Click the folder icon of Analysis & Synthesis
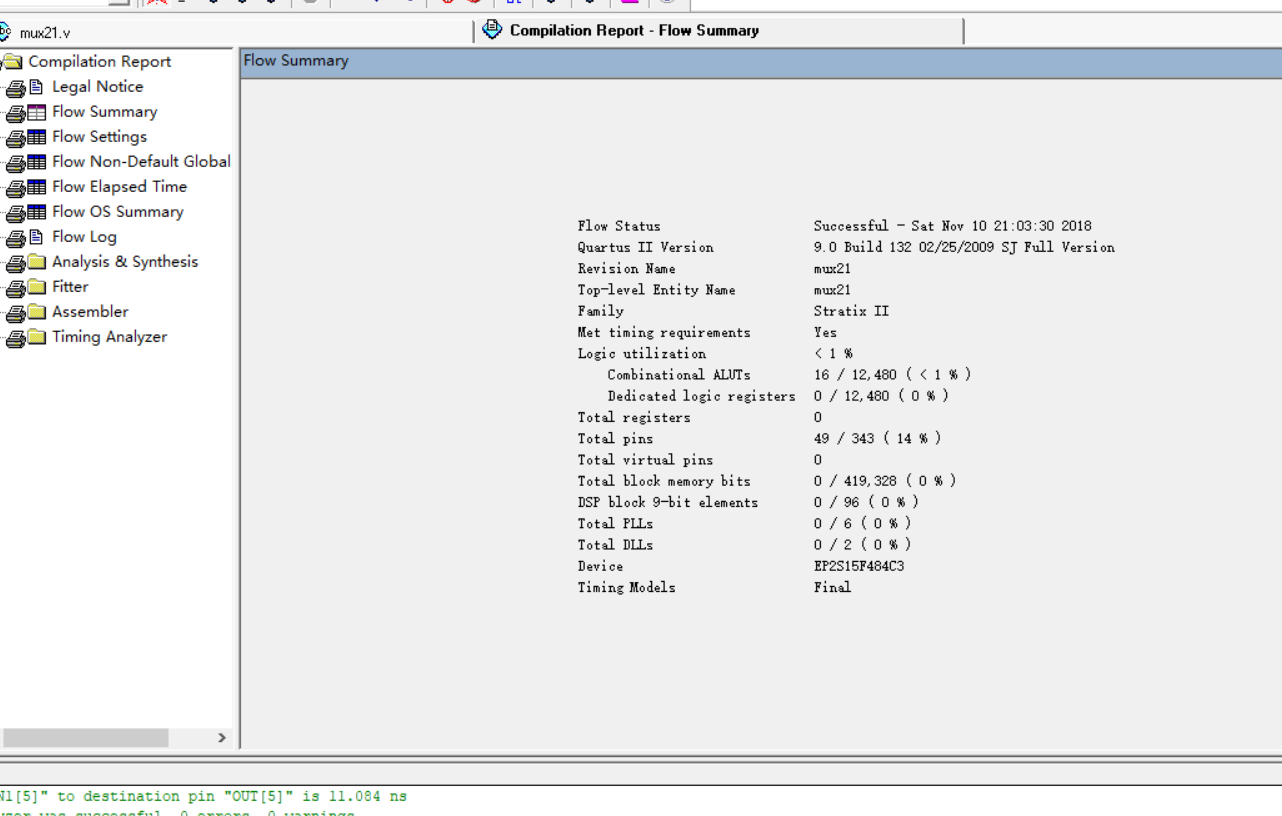The height and width of the screenshot is (816, 1282). [37, 262]
